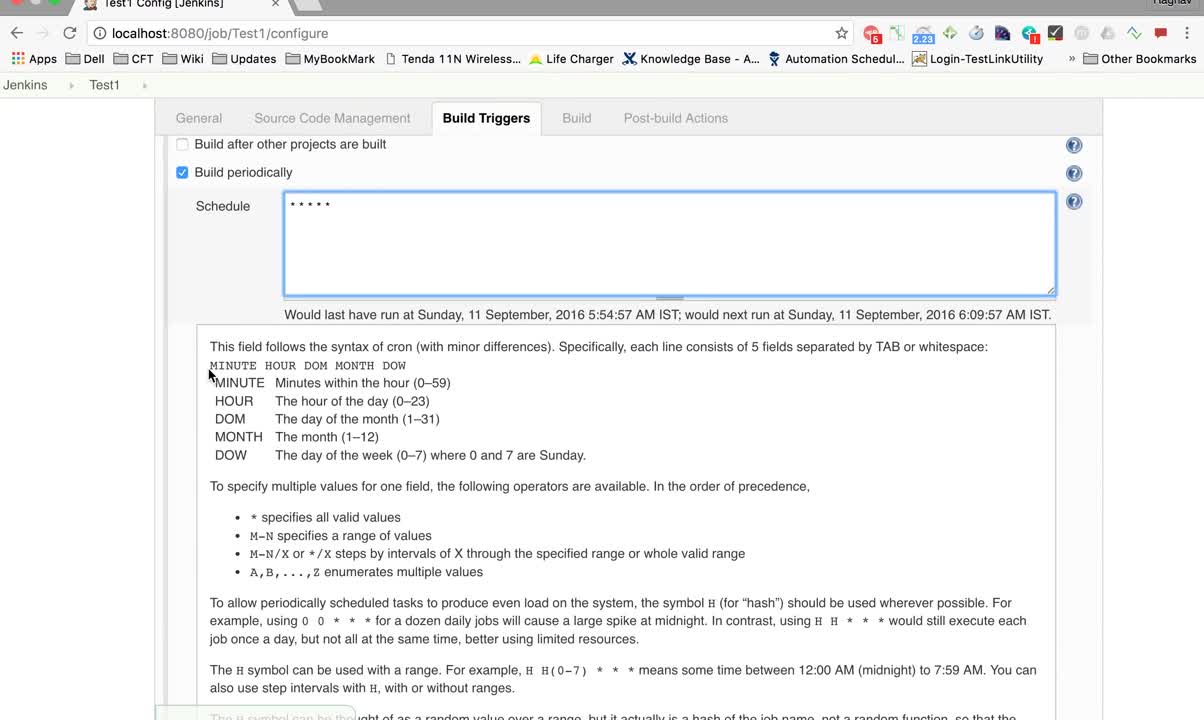Open the Chrome three-dot menu

[x=1187, y=33]
